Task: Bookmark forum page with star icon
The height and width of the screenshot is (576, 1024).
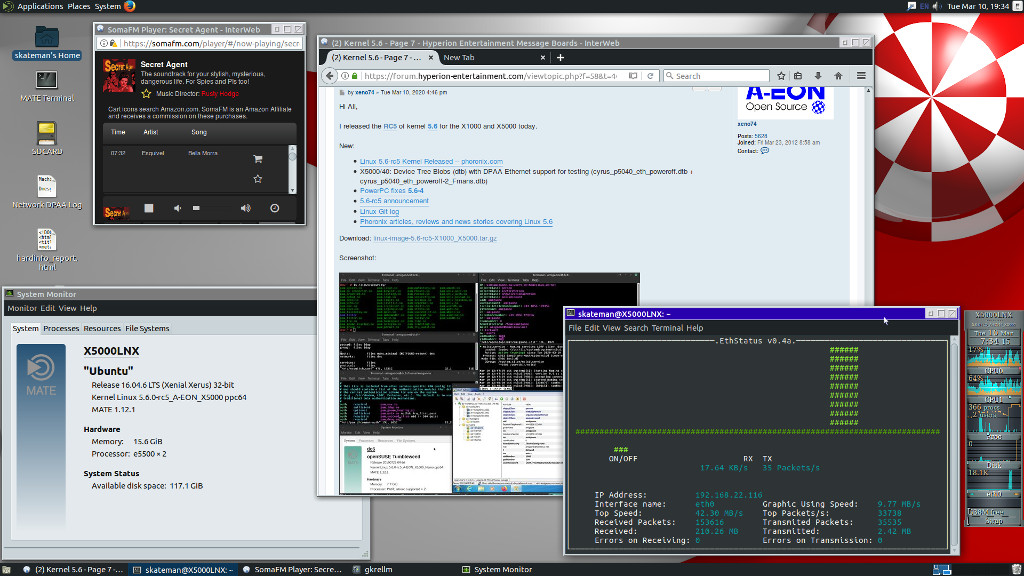Action: [x=781, y=76]
